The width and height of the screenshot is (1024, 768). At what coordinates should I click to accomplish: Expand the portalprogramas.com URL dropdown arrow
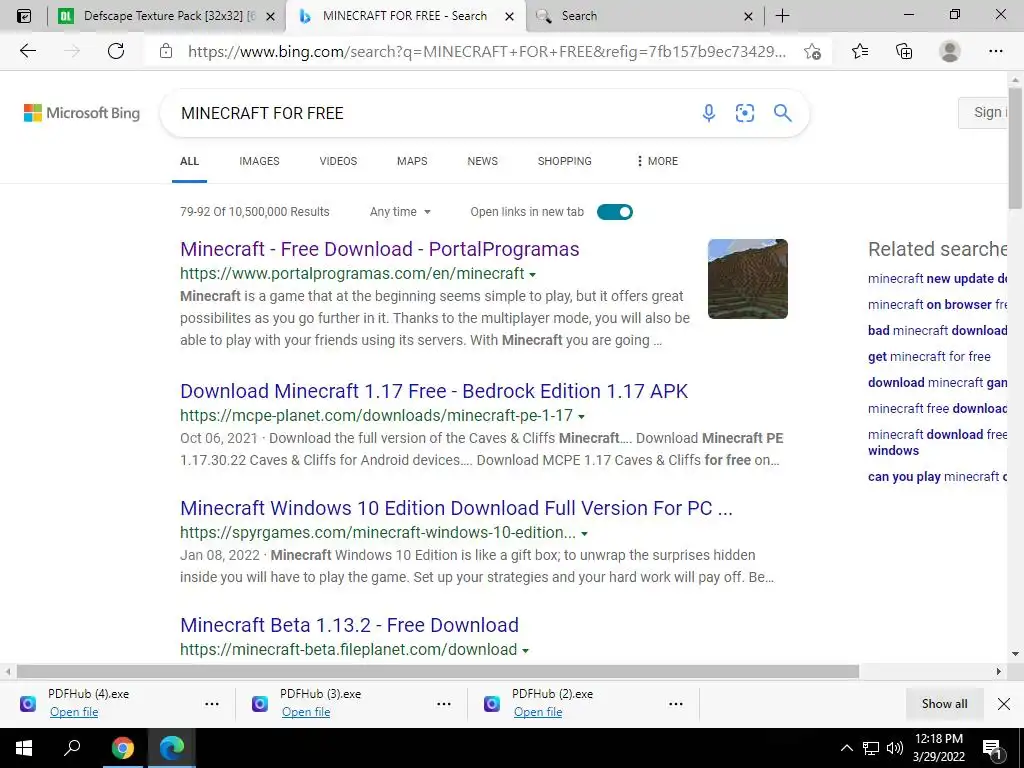(532, 274)
